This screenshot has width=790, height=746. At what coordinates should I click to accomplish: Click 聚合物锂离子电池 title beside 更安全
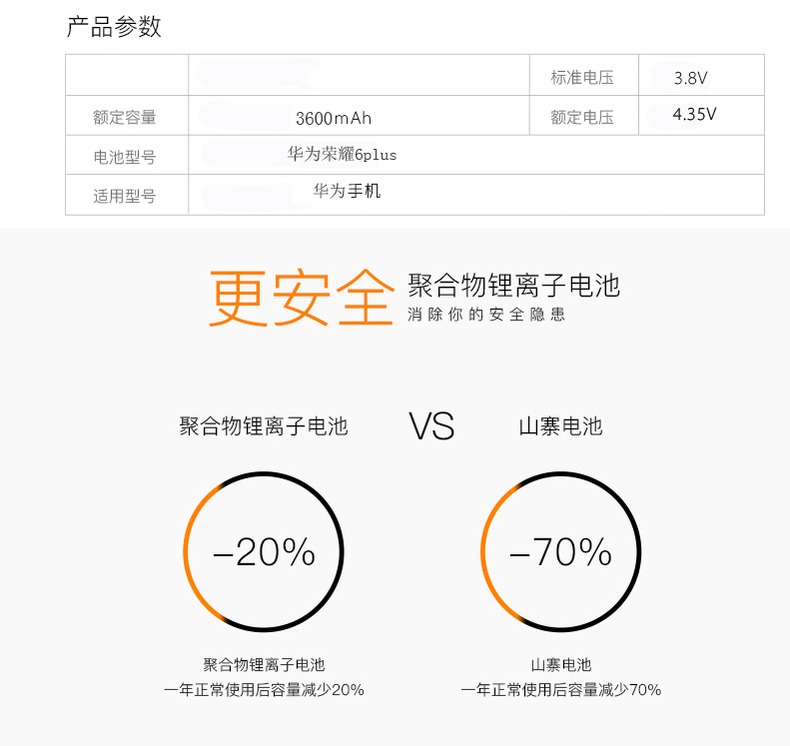click(x=514, y=286)
